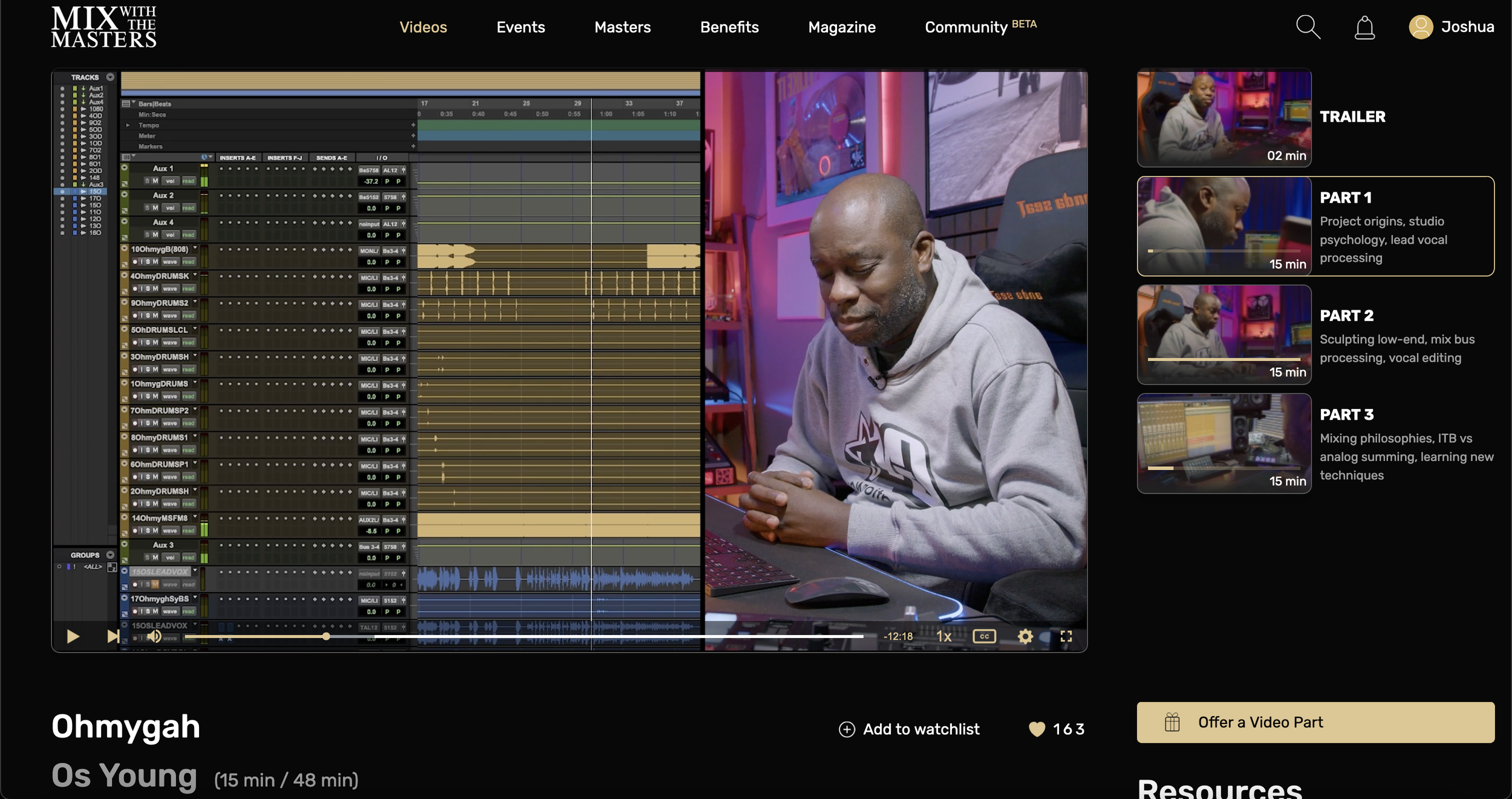Open the notifications bell
1512x799 pixels.
coord(1364,28)
